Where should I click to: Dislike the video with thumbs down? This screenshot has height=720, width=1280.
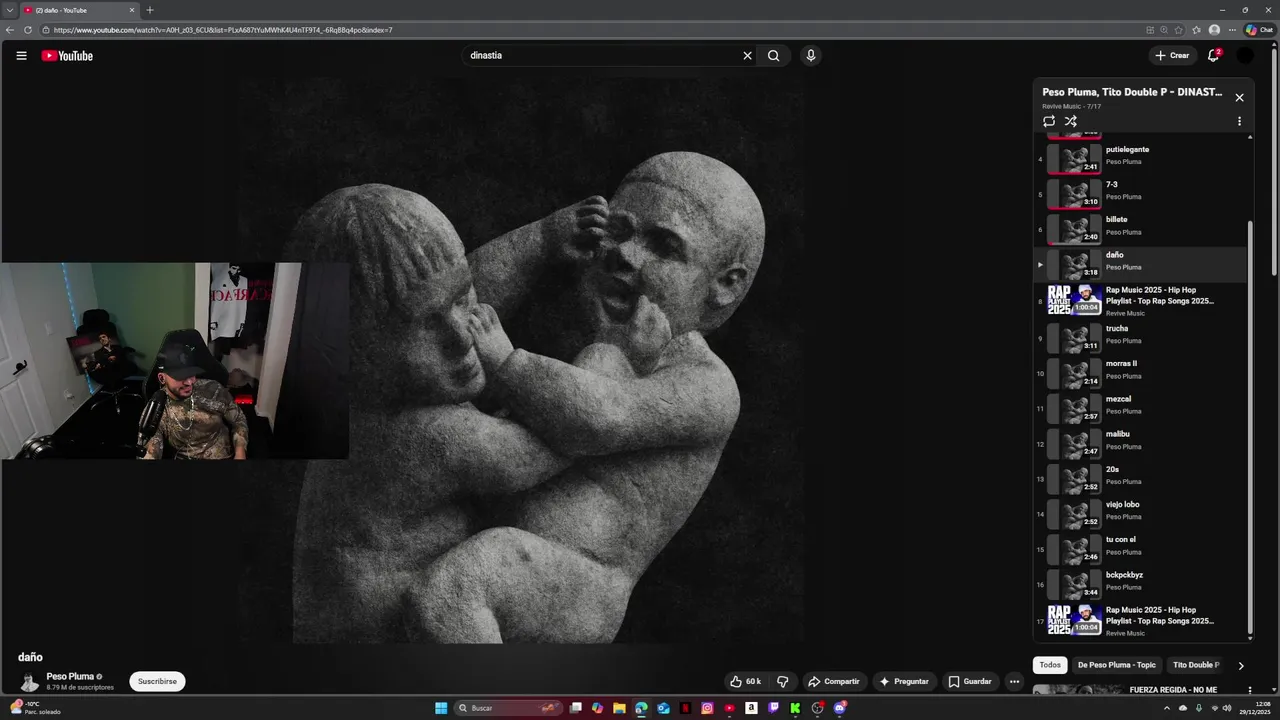point(783,682)
